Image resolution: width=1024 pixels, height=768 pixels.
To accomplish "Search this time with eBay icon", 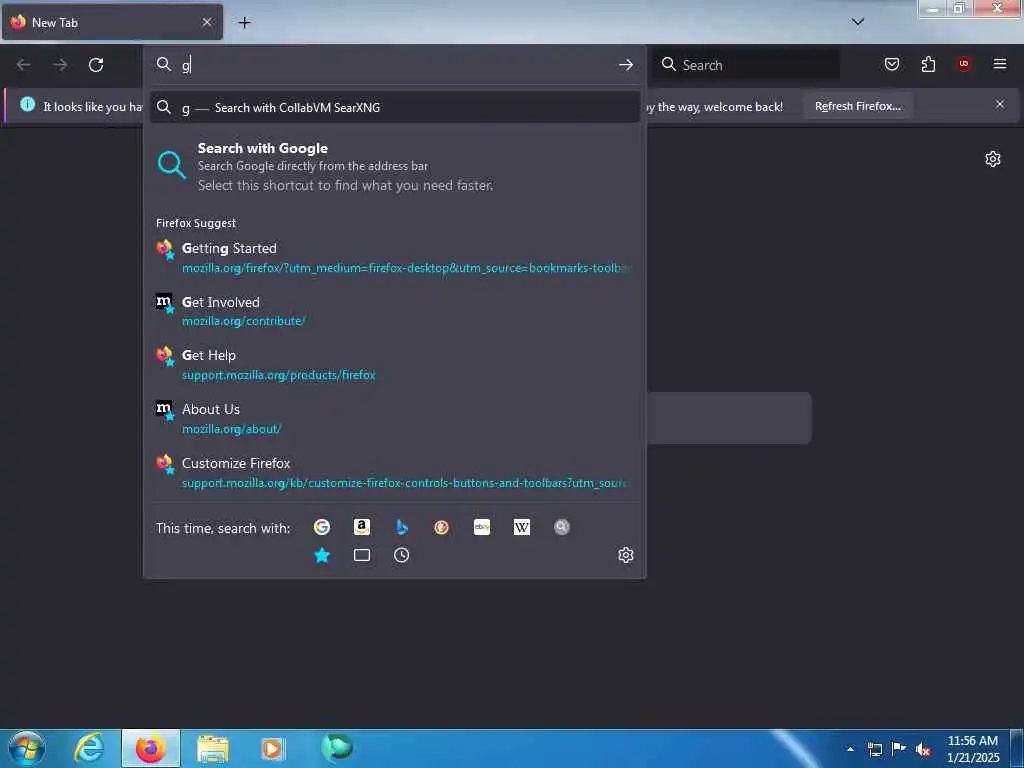I will (482, 527).
